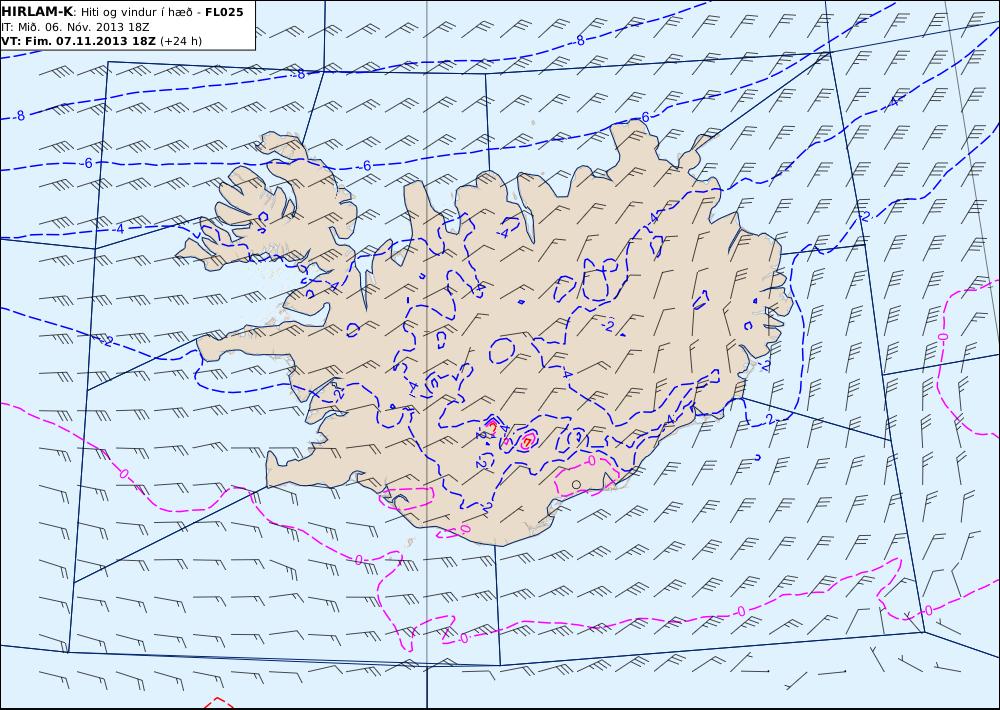Select the 'IT: Mið. 06. Nóv. 2013 18Z' line

pos(75,27)
